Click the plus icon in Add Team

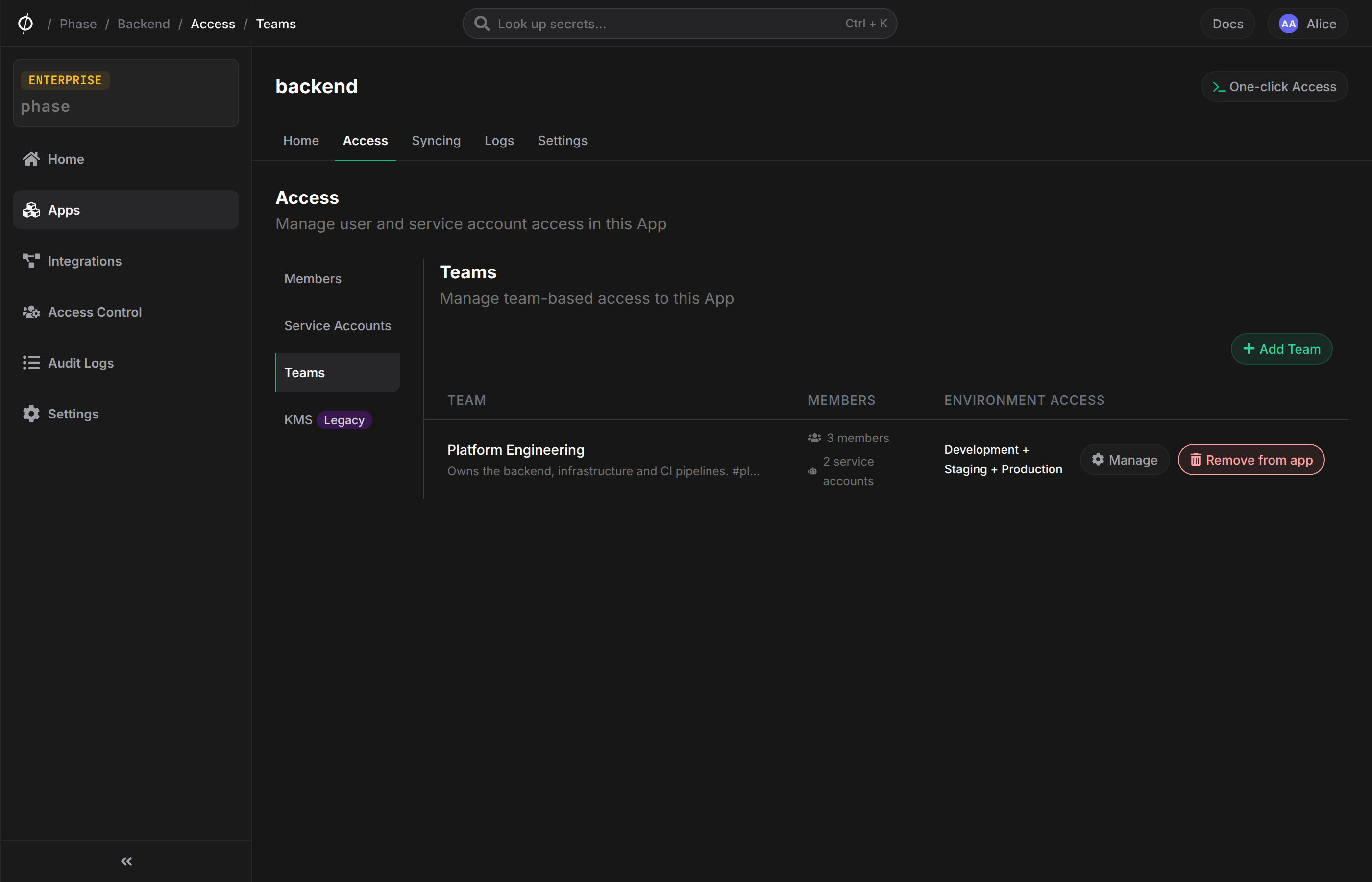[1249, 349]
